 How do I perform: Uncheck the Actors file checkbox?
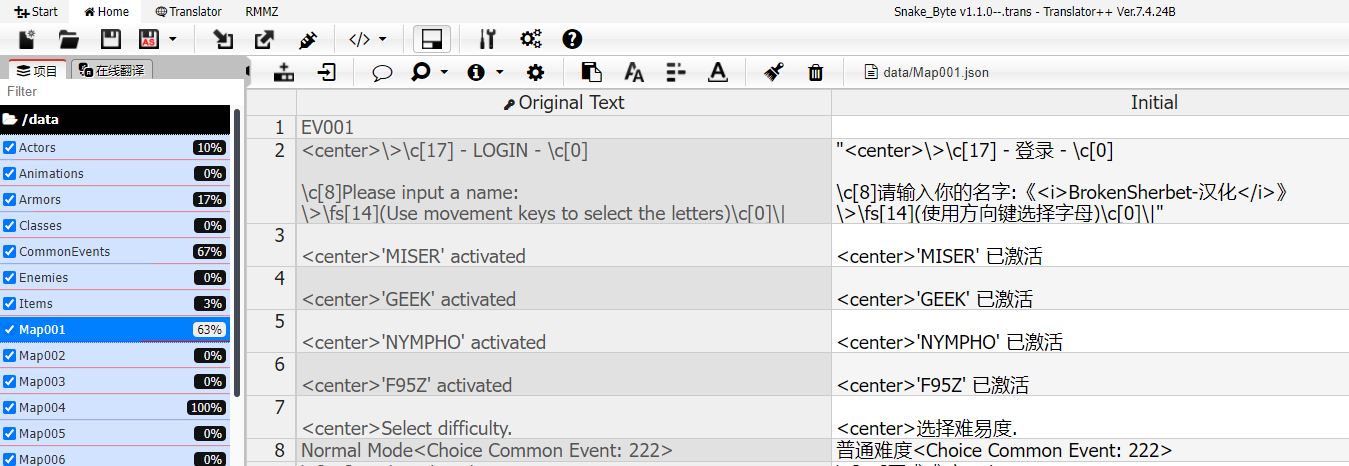pyautogui.click(x=10, y=148)
